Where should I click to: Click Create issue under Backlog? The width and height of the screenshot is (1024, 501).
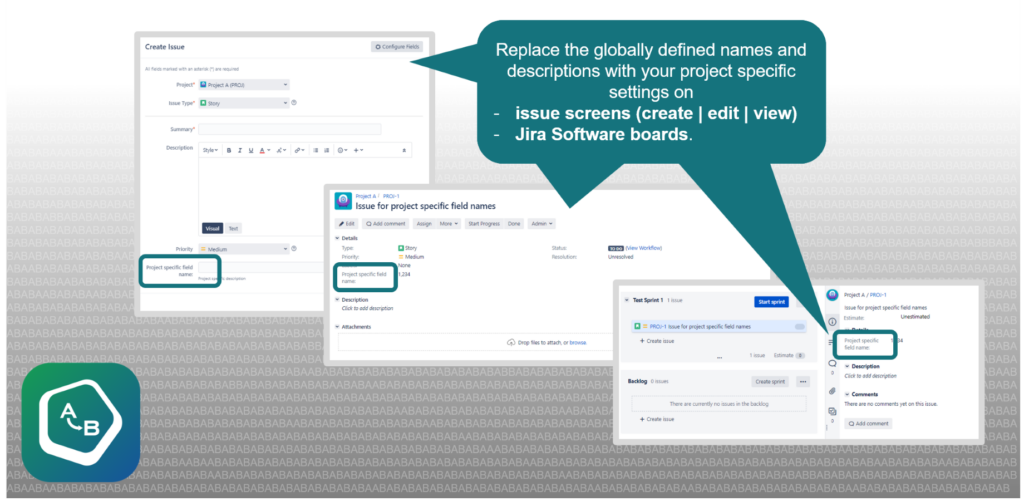coord(656,419)
